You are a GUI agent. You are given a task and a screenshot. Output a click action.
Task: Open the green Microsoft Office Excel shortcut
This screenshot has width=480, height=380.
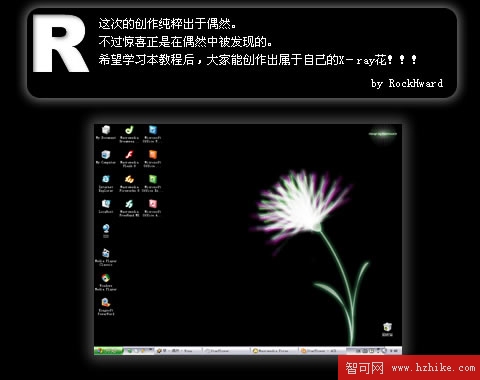[x=152, y=183]
